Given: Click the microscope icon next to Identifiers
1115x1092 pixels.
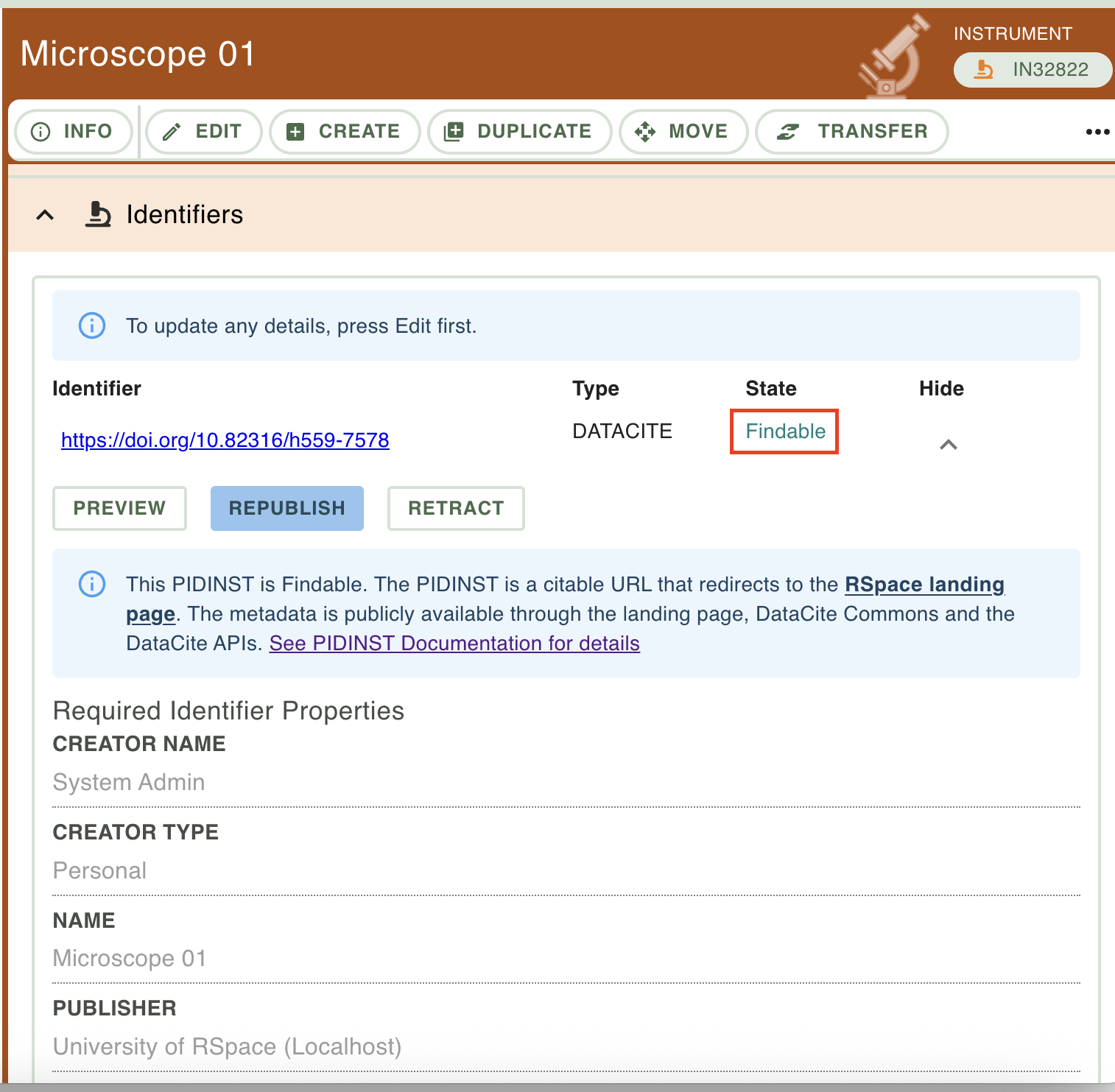Looking at the screenshot, I should (97, 214).
